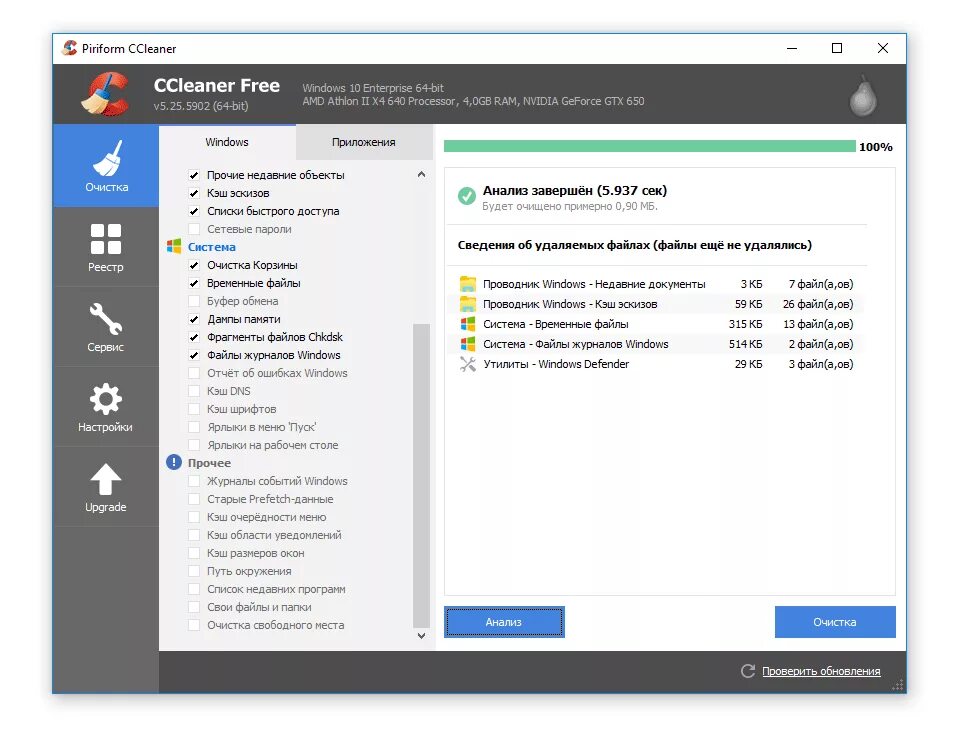
Task: Enable Отчёт об ошибках Windows
Action: [x=194, y=373]
